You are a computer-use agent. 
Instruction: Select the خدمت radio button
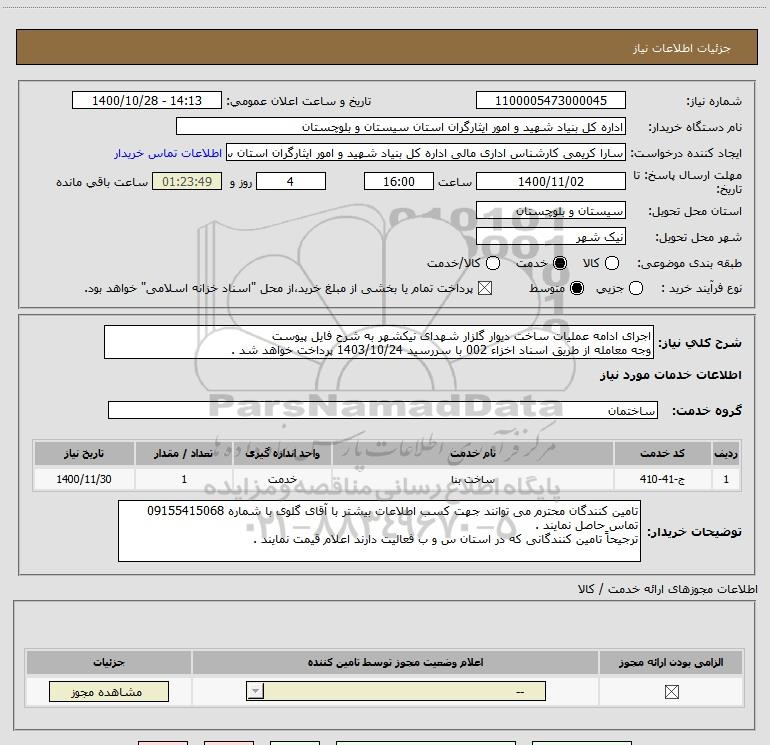pos(560,263)
